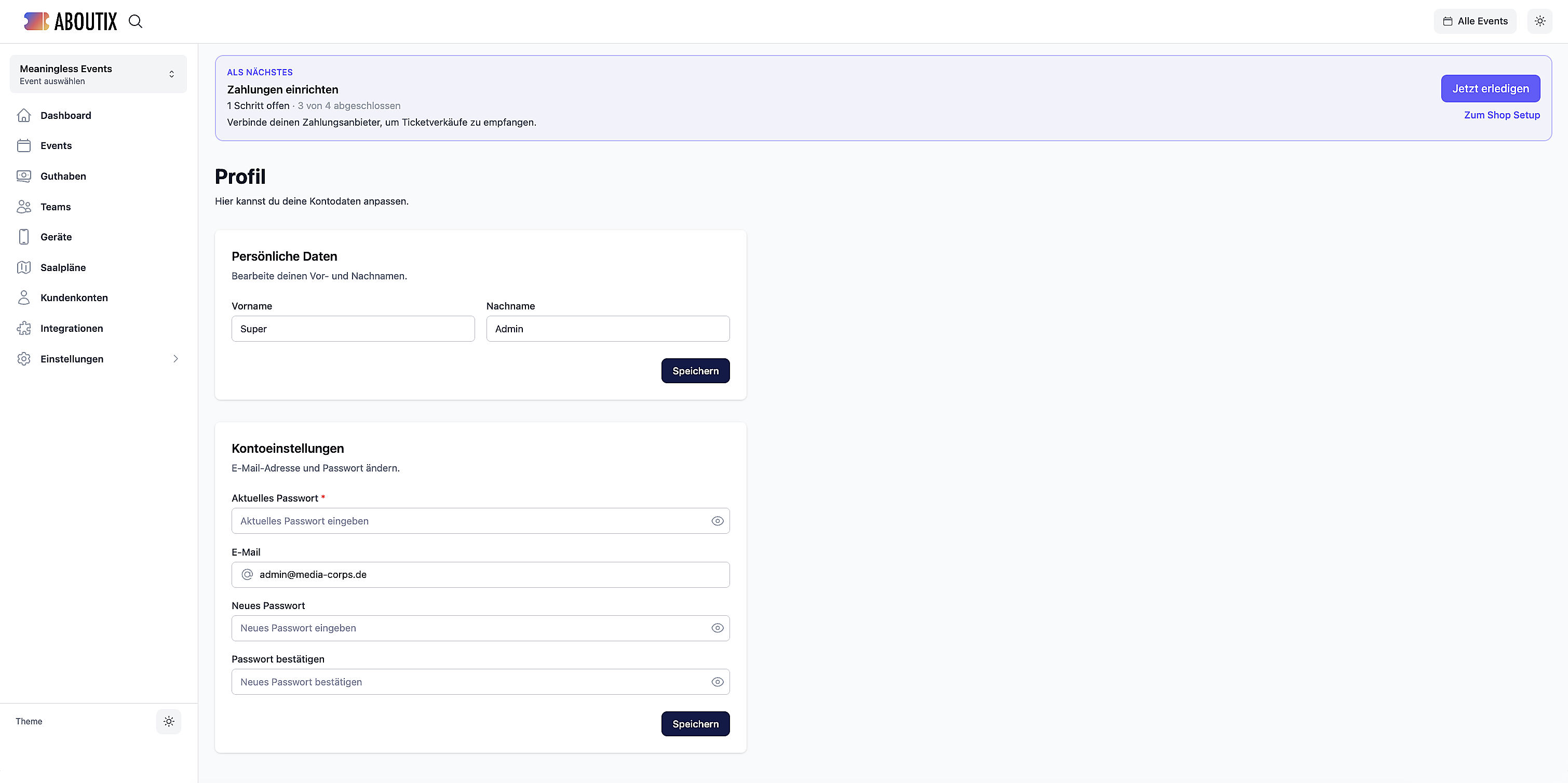
Task: Click the Dashboard home icon
Action: pyautogui.click(x=24, y=115)
